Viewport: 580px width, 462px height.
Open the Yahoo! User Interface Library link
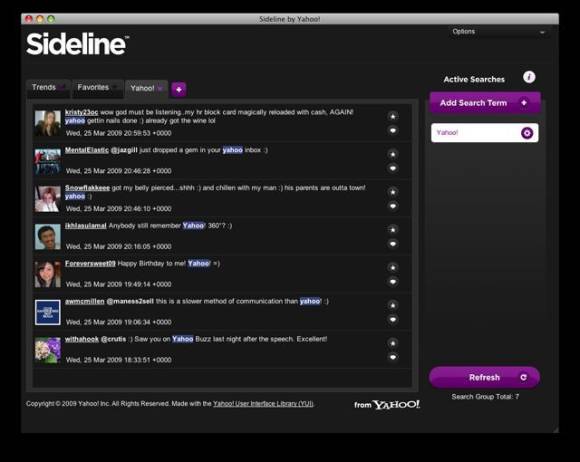pyautogui.click(x=263, y=404)
